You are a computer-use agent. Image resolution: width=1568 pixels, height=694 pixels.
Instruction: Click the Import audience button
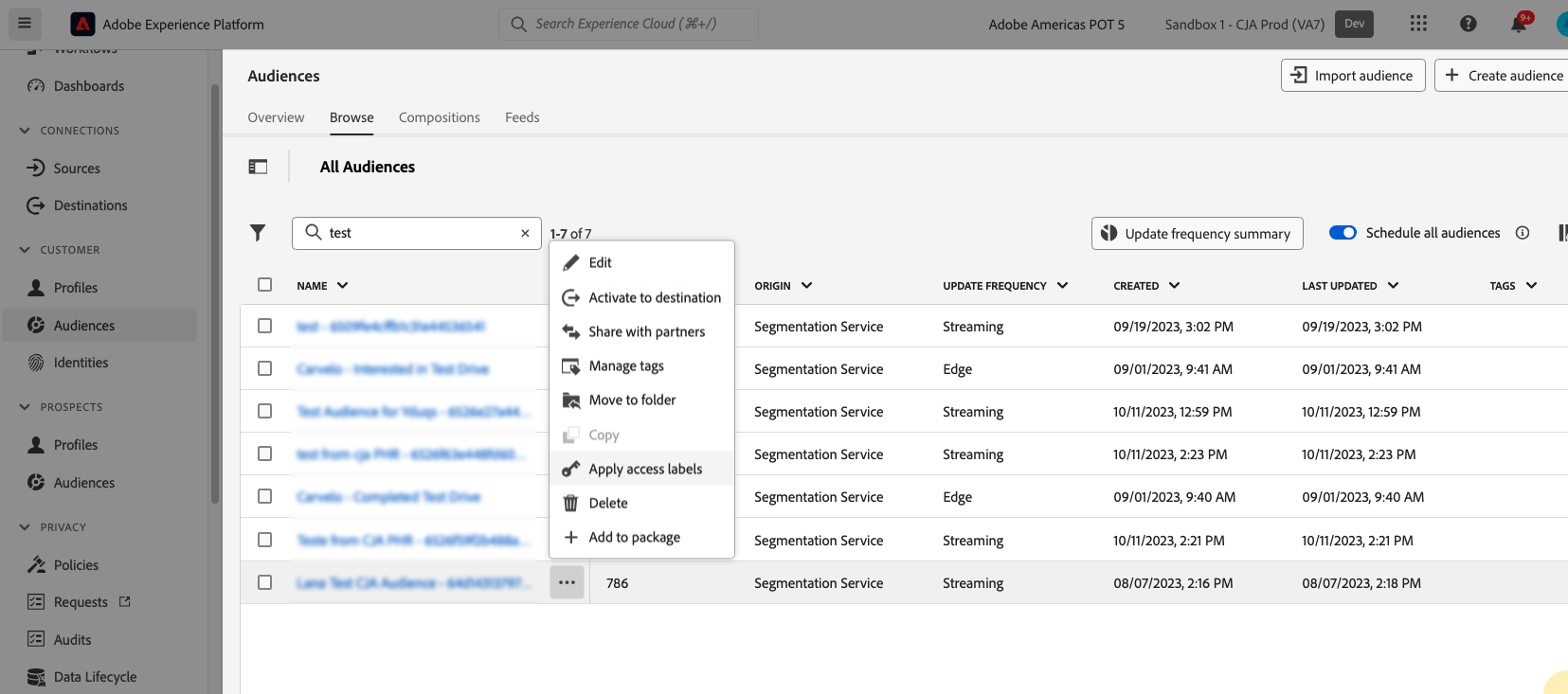1353,76
